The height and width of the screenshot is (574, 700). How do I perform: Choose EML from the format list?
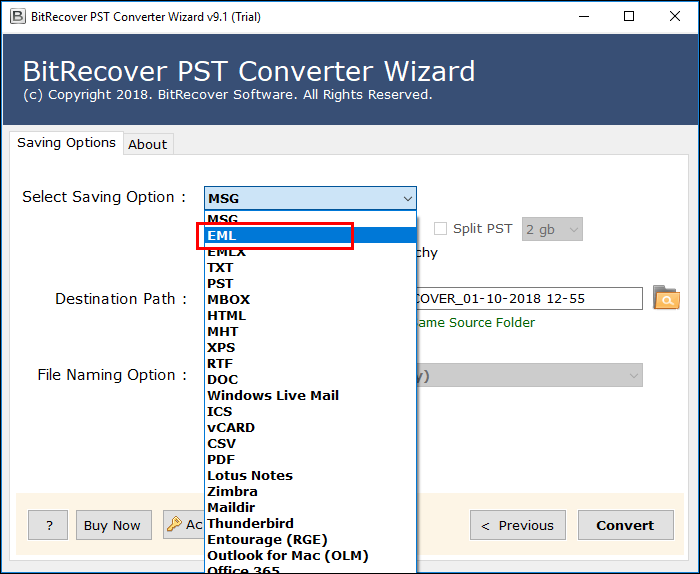click(222, 235)
